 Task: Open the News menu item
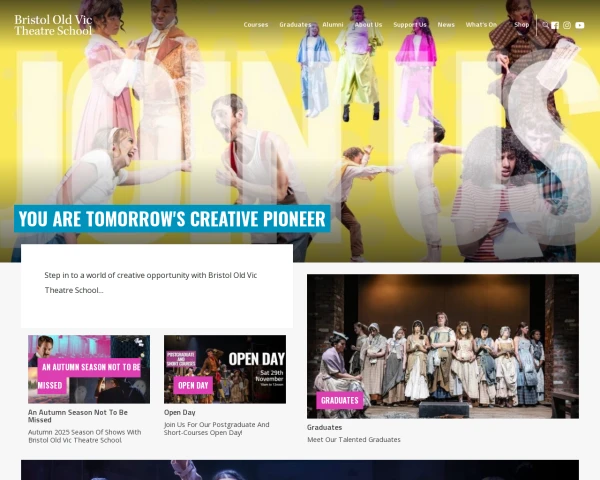pyautogui.click(x=446, y=24)
